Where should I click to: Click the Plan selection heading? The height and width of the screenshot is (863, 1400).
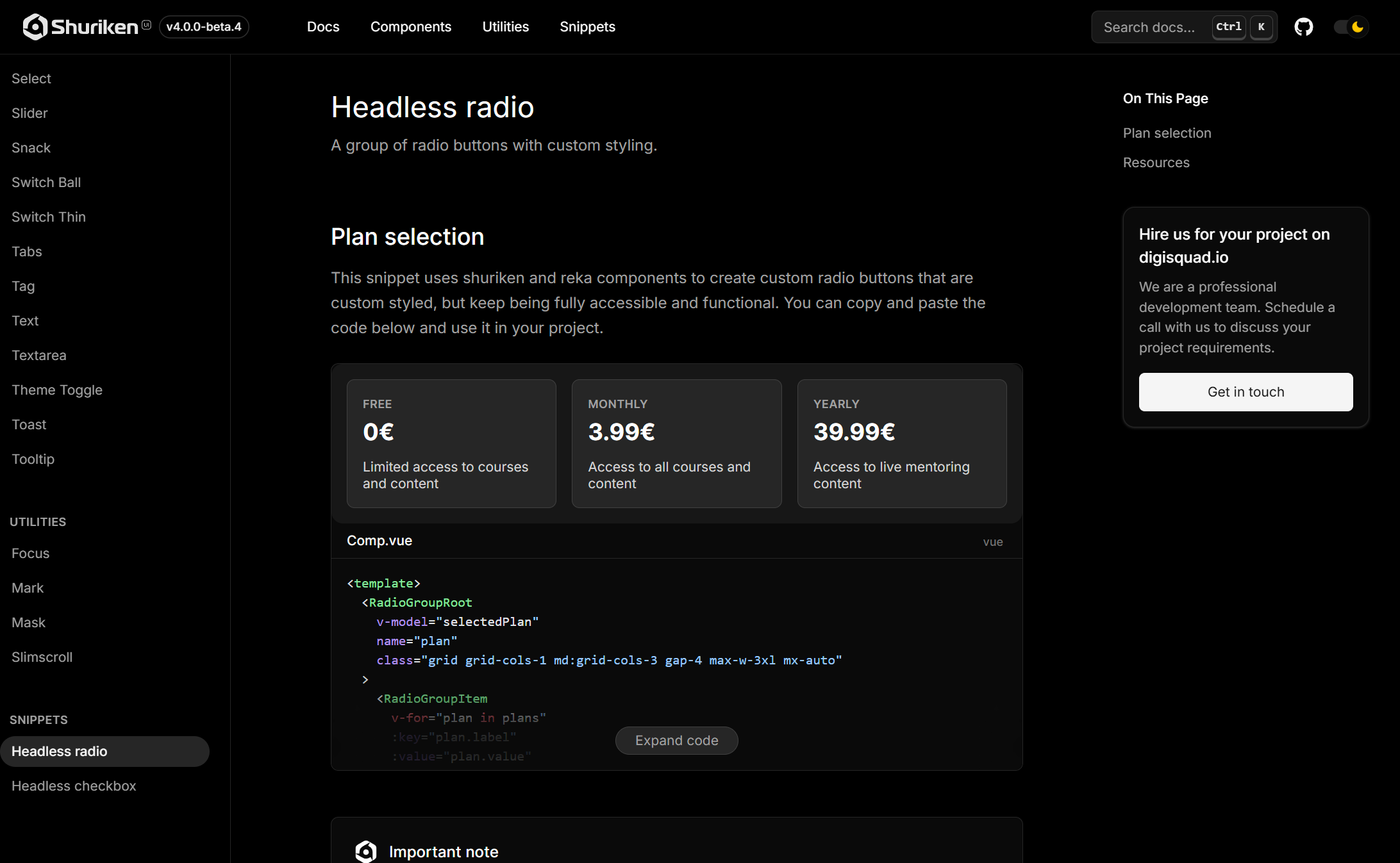(408, 237)
